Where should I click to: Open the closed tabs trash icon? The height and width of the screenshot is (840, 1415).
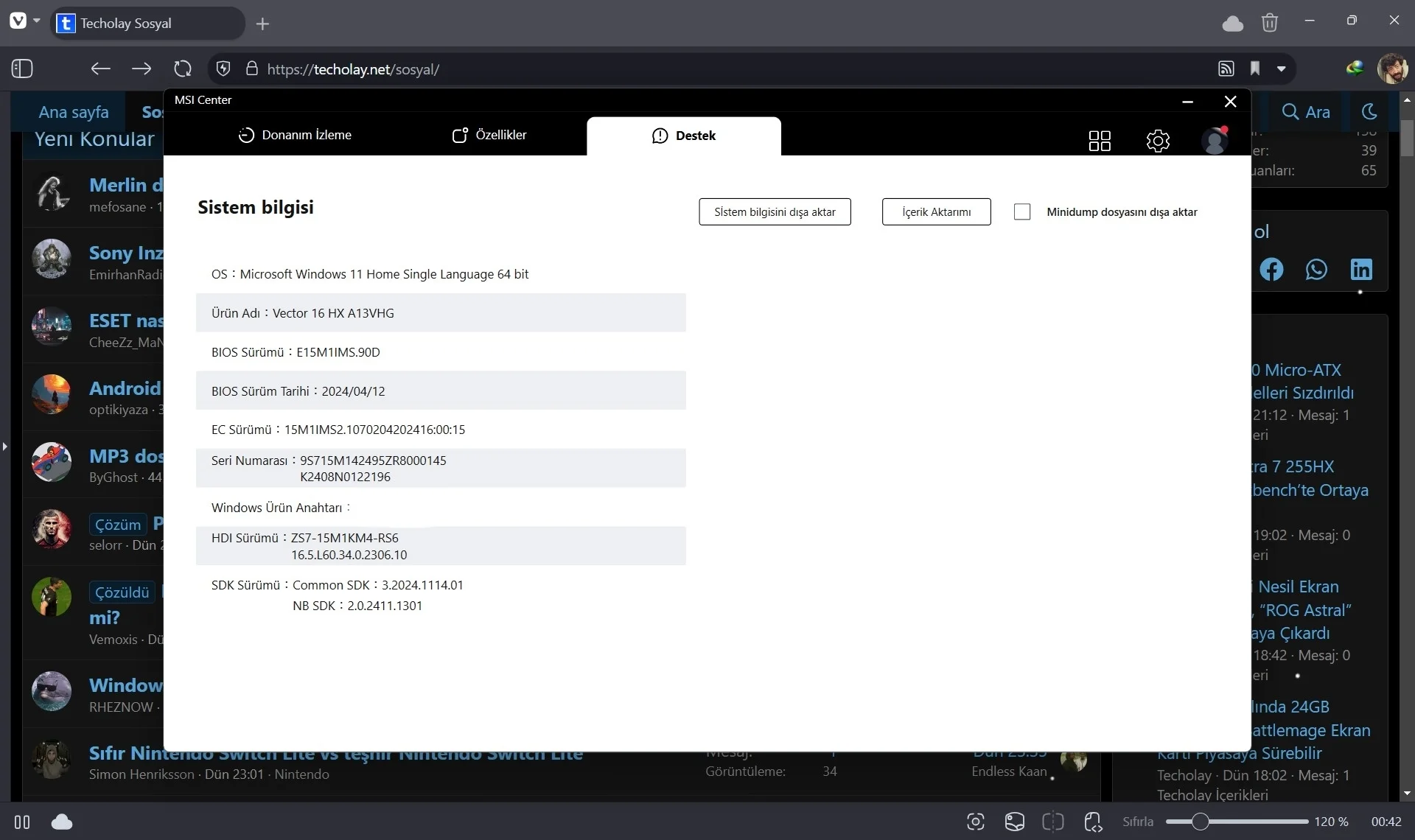[x=1270, y=23]
